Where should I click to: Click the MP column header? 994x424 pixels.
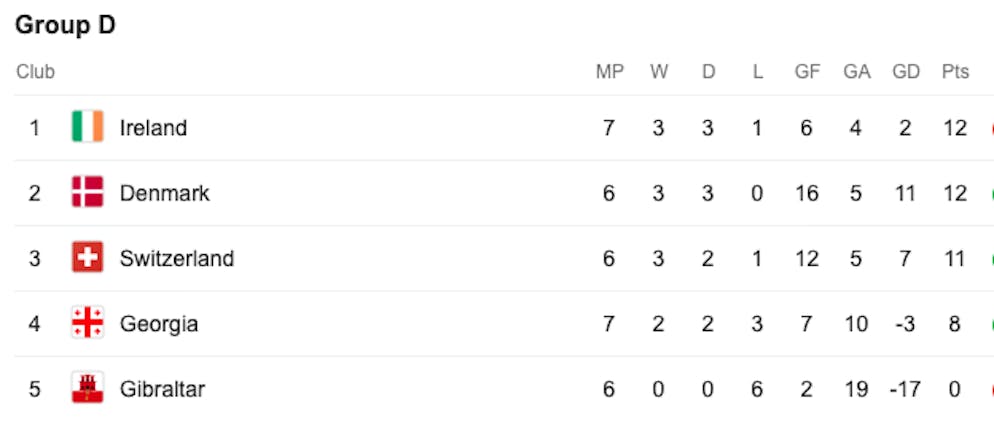609,72
